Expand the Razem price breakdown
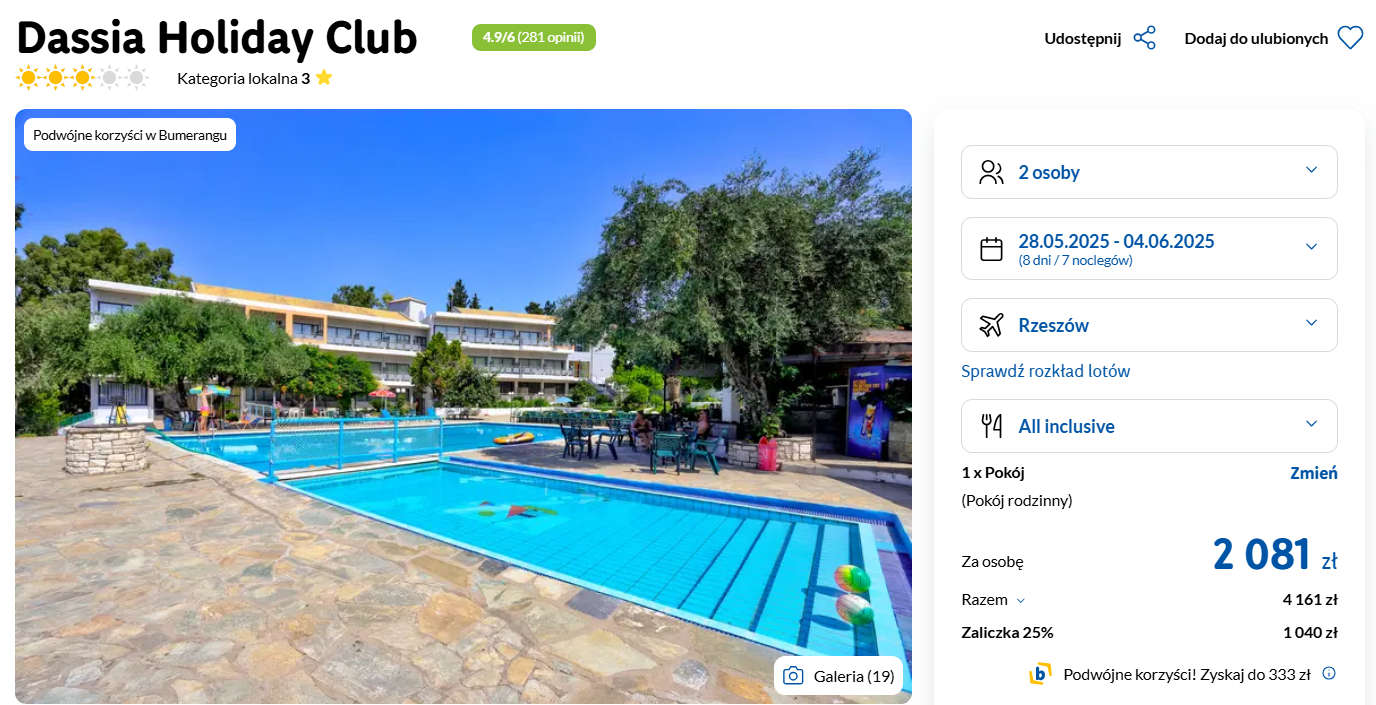The width and height of the screenshot is (1376, 705). pos(994,600)
